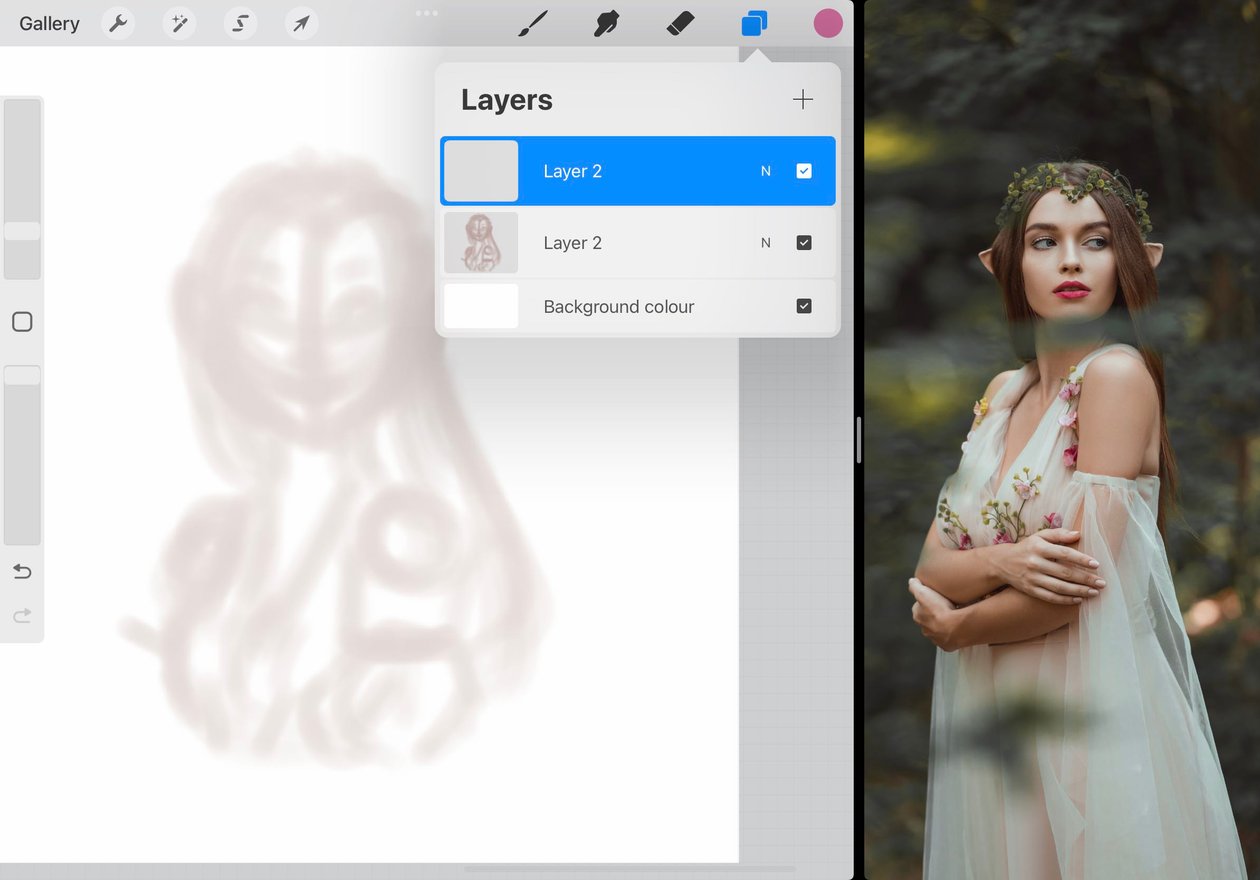
Task: Tap the split view divider handle
Action: click(859, 440)
